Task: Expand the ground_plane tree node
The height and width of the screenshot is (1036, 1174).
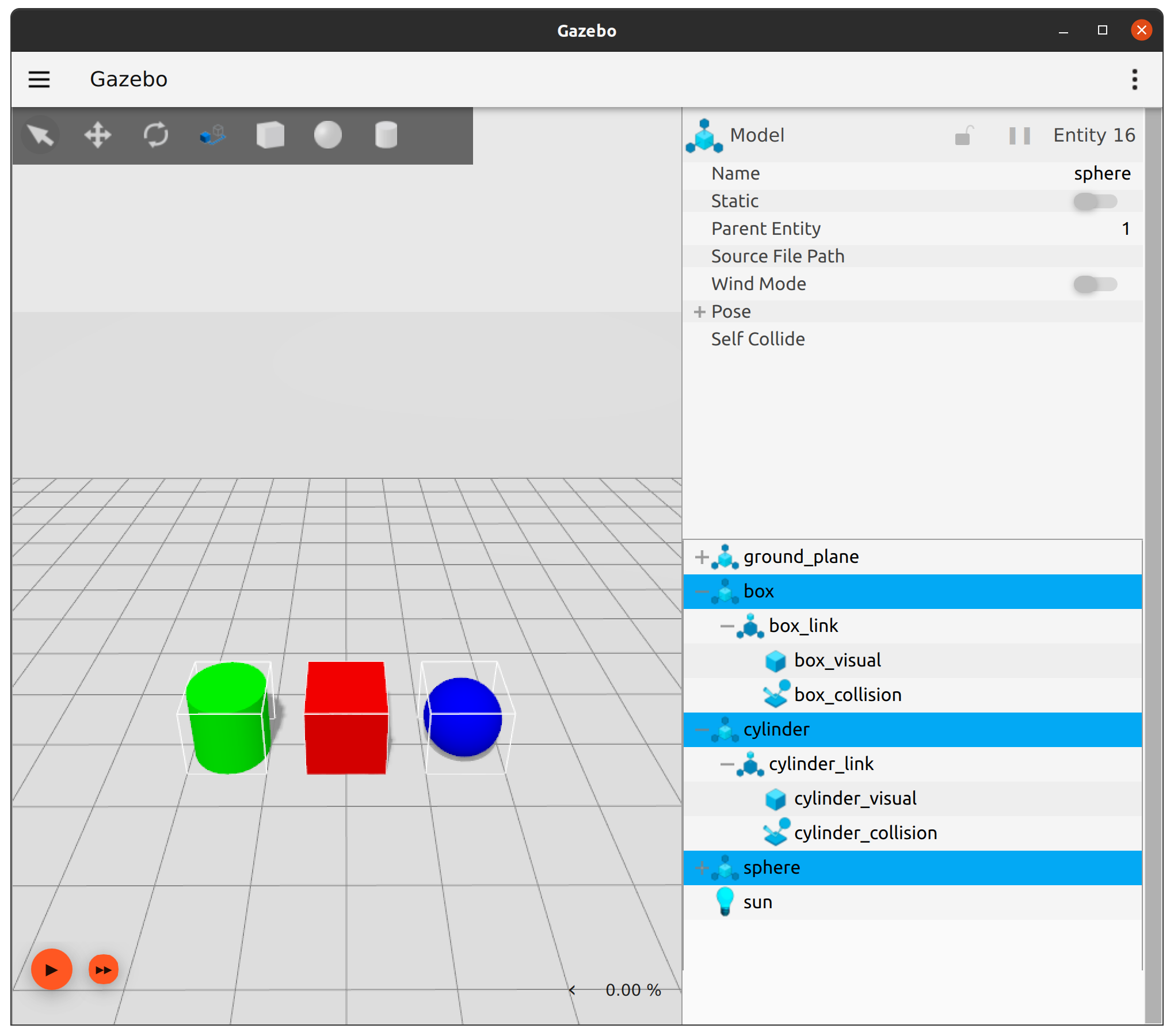Action: click(x=701, y=557)
